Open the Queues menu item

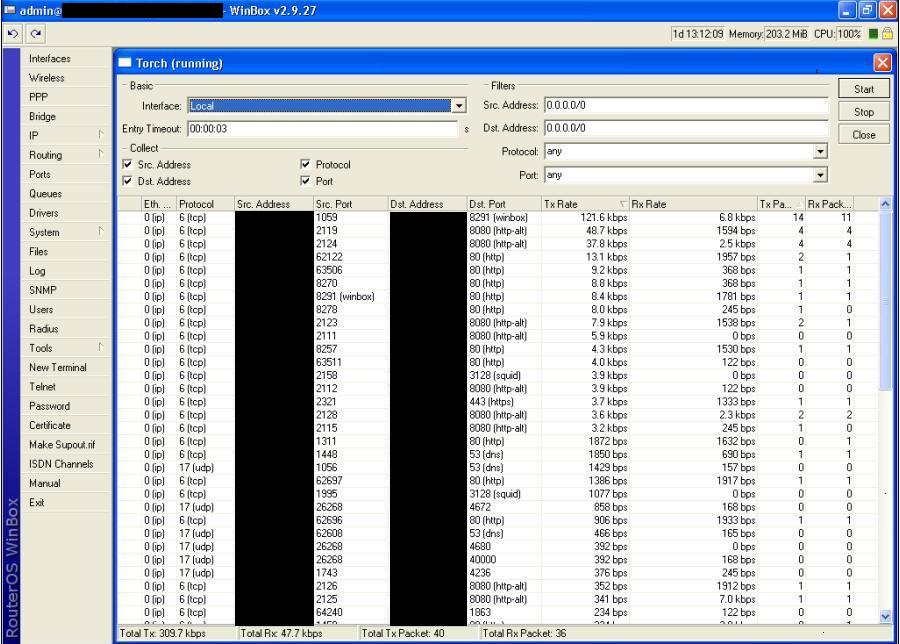tap(65, 193)
